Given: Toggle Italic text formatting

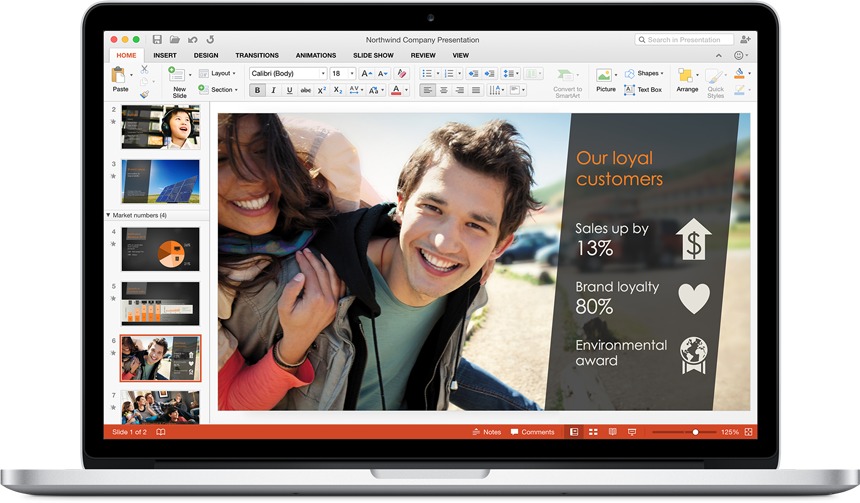Looking at the screenshot, I should click(x=274, y=90).
